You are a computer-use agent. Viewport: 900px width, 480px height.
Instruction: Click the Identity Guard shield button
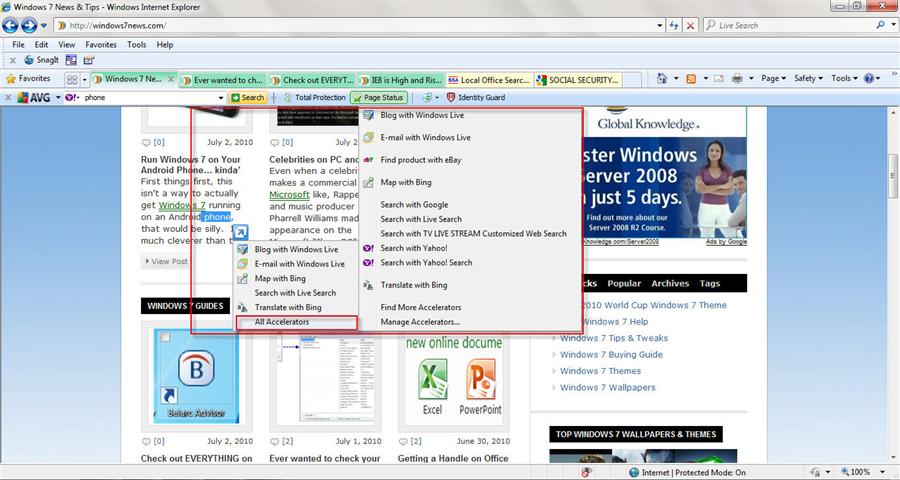tap(476, 98)
